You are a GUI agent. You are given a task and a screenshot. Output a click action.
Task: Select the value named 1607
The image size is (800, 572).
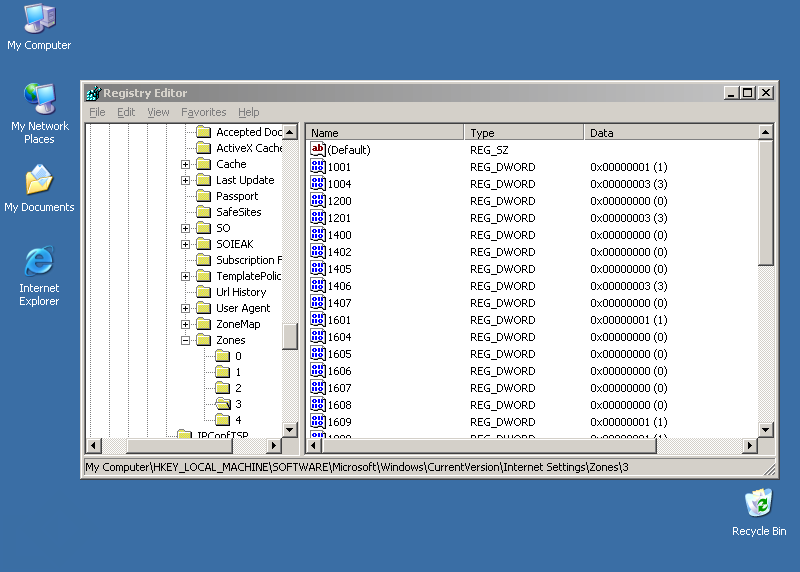pyautogui.click(x=339, y=388)
